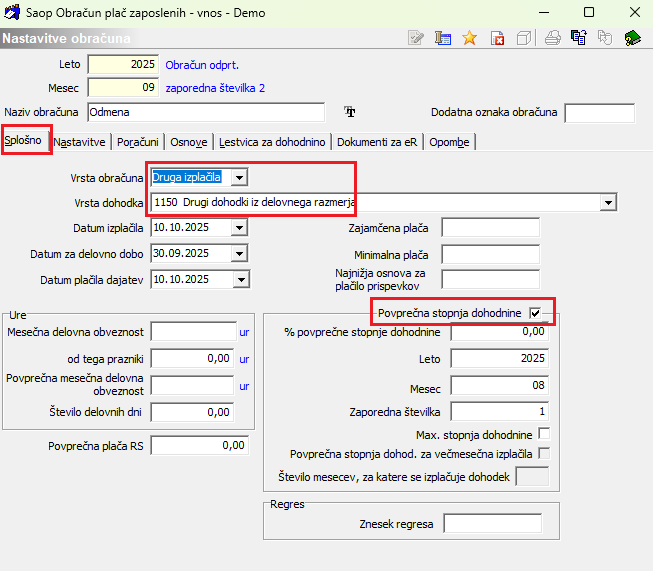The image size is (653, 571).
Task: Maximize the Saop window
Action: pos(589,12)
